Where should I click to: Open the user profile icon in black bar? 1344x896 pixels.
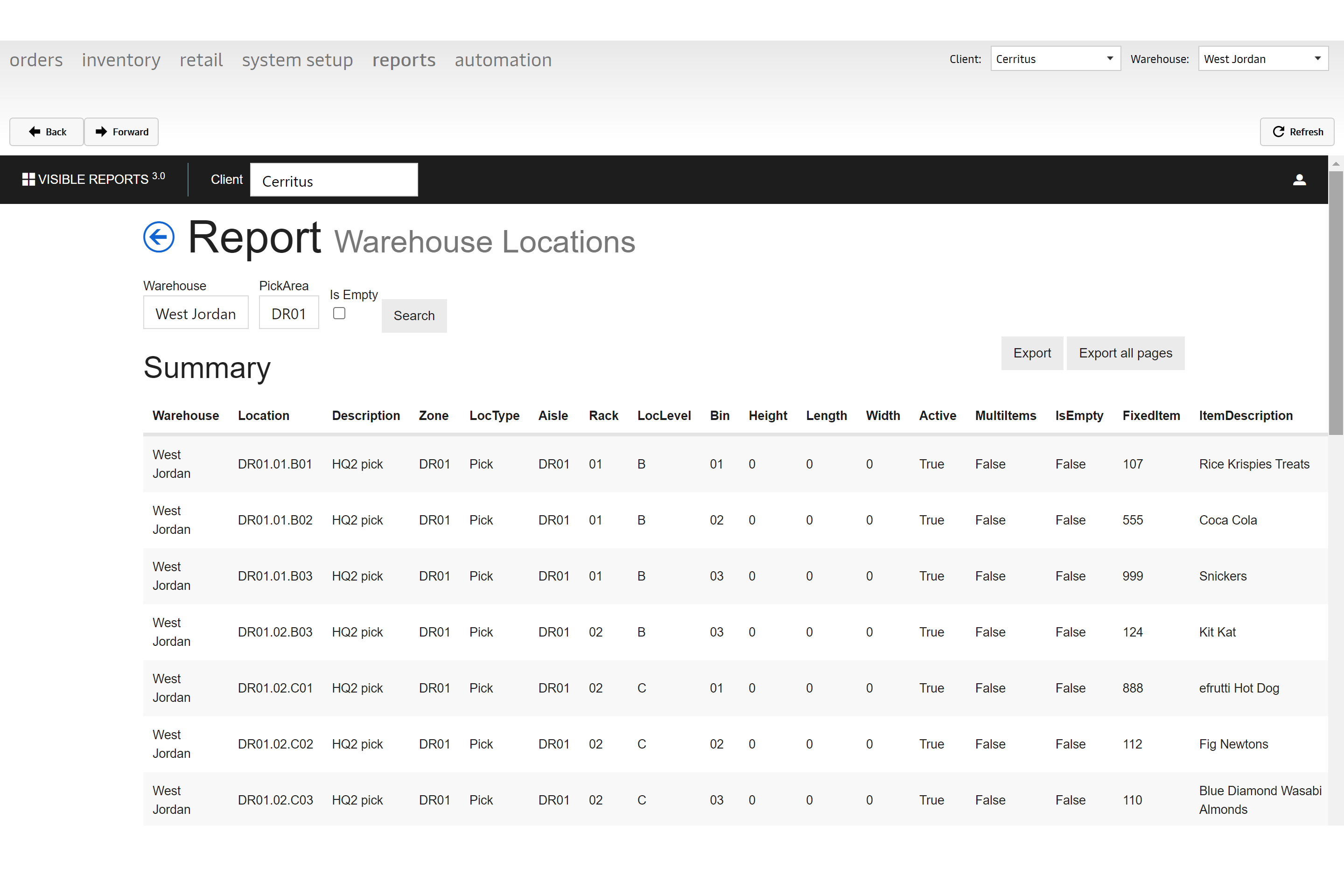pos(1299,179)
